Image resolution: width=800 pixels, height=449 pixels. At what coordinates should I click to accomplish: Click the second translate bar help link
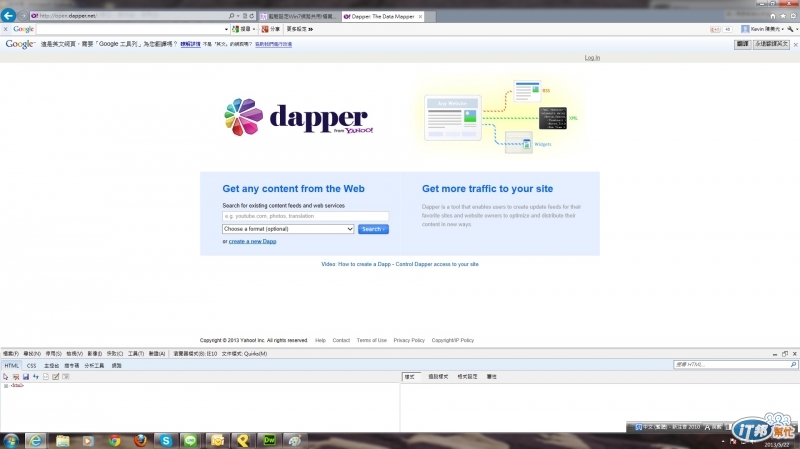(273, 44)
